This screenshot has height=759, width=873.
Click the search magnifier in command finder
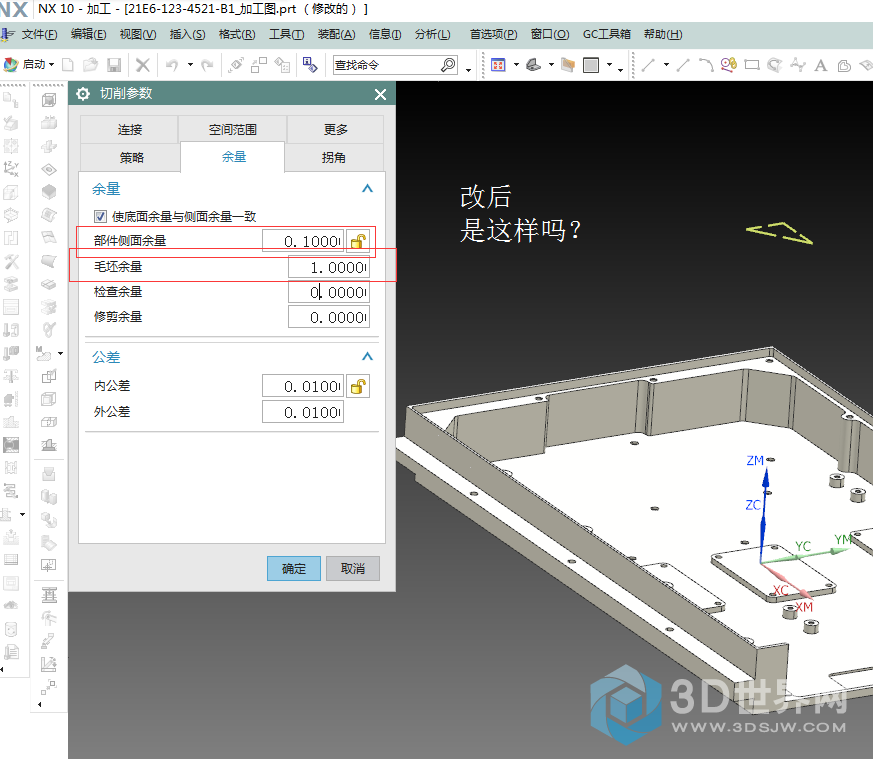coord(448,65)
